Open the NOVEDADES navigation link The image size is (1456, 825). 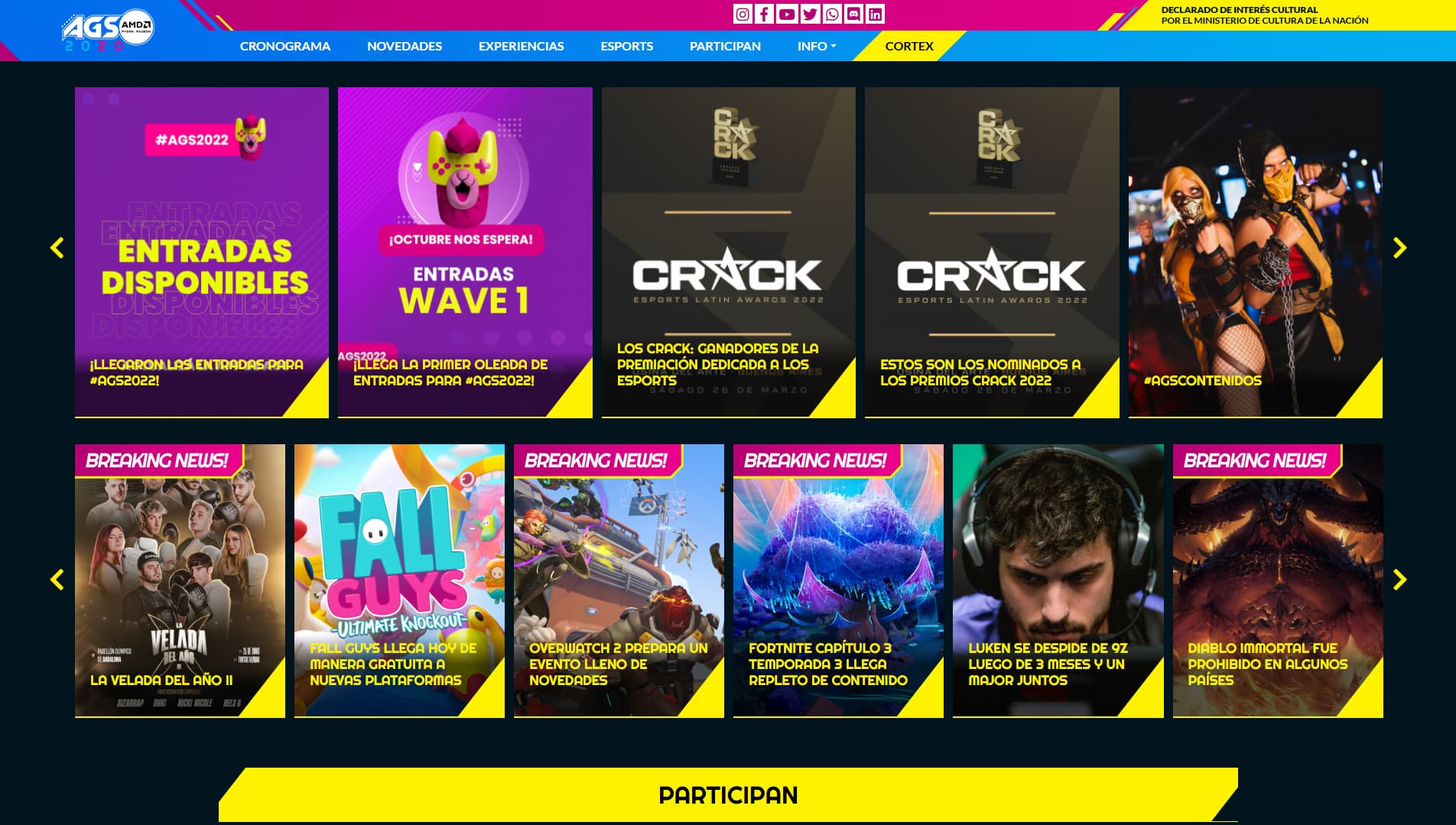pyautogui.click(x=405, y=46)
